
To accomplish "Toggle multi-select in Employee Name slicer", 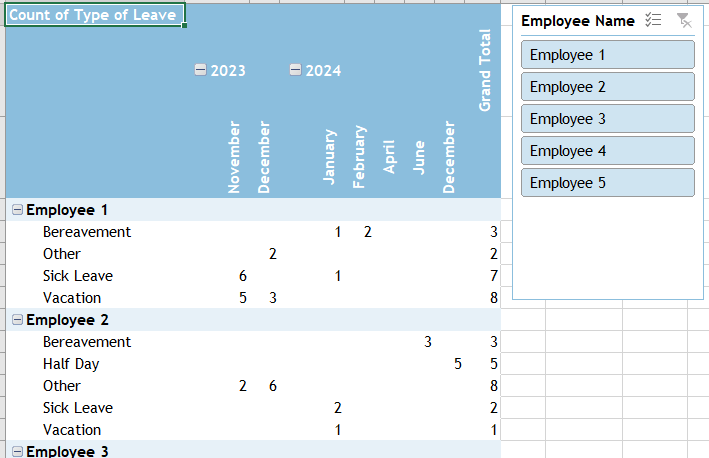I will (x=653, y=20).
